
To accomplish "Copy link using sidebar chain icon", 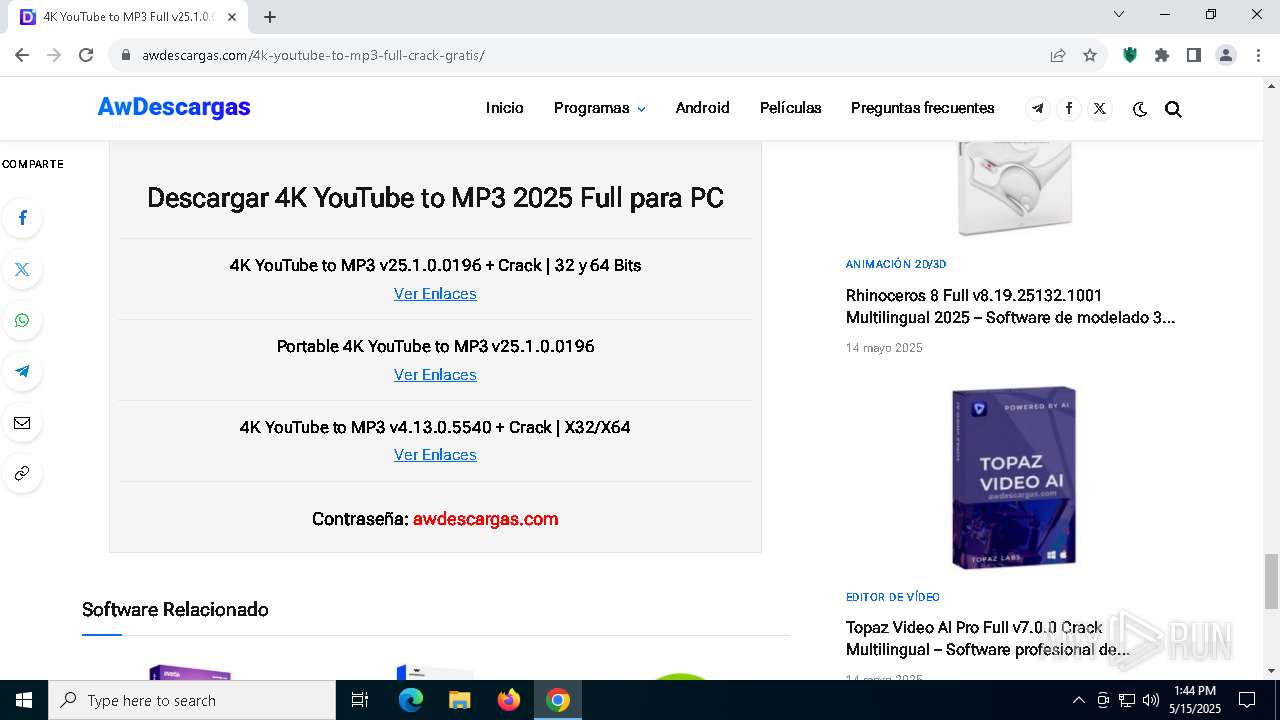I will (x=22, y=473).
